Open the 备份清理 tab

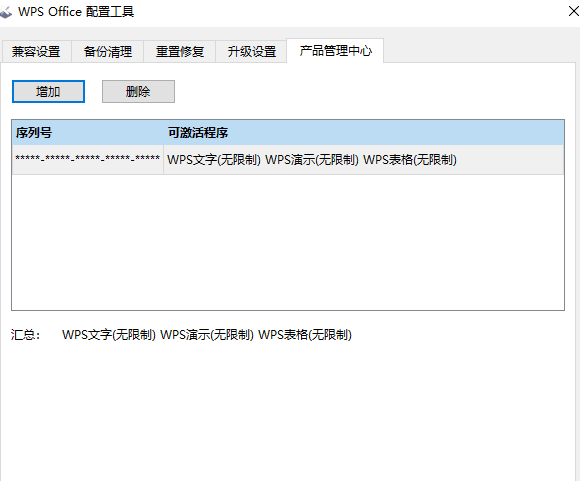108,51
